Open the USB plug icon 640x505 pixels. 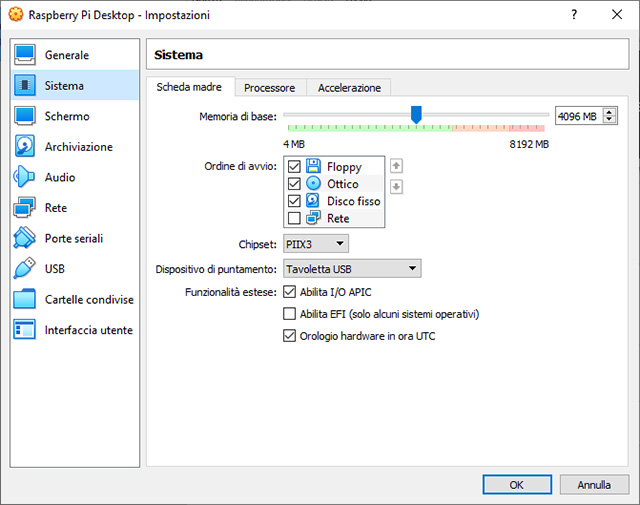click(26, 269)
